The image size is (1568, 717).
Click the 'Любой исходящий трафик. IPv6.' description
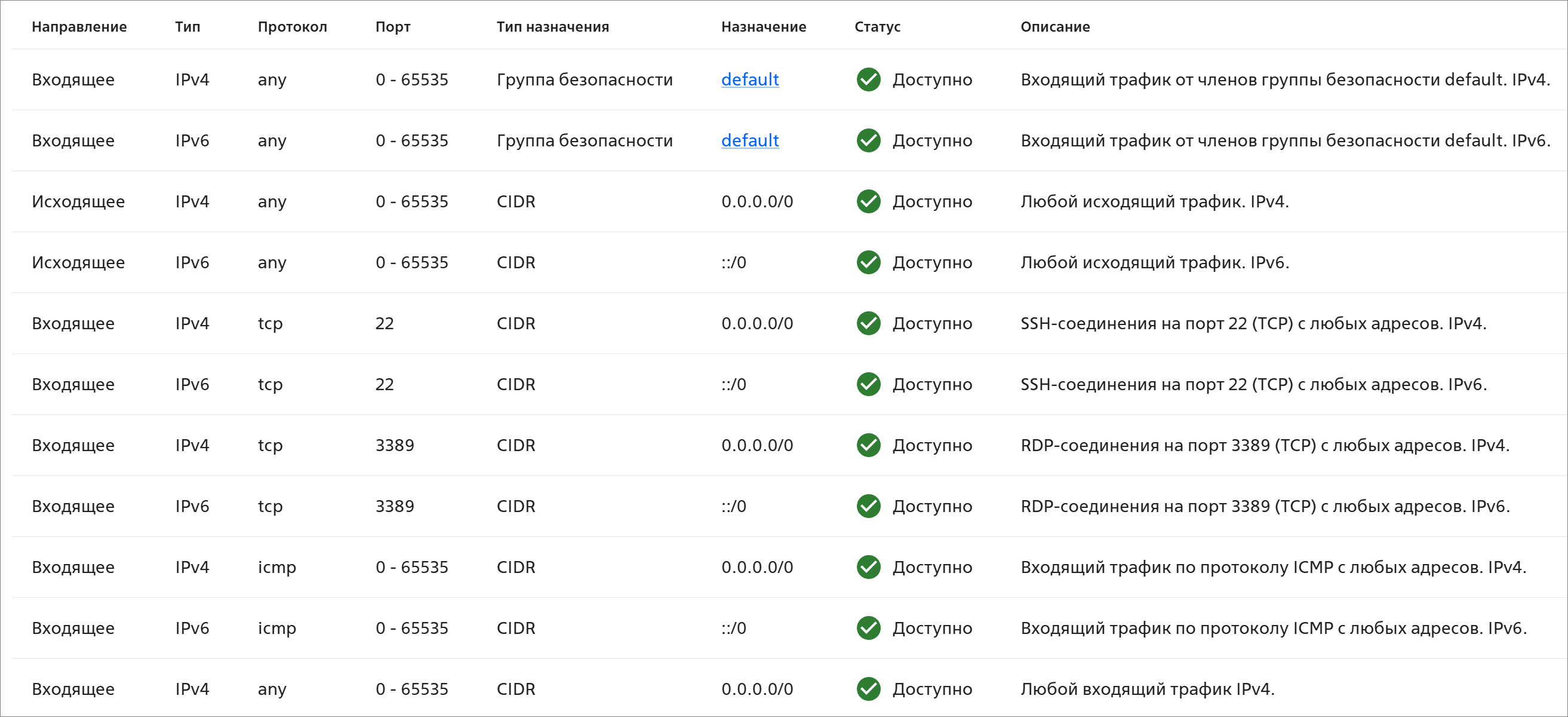[1155, 262]
